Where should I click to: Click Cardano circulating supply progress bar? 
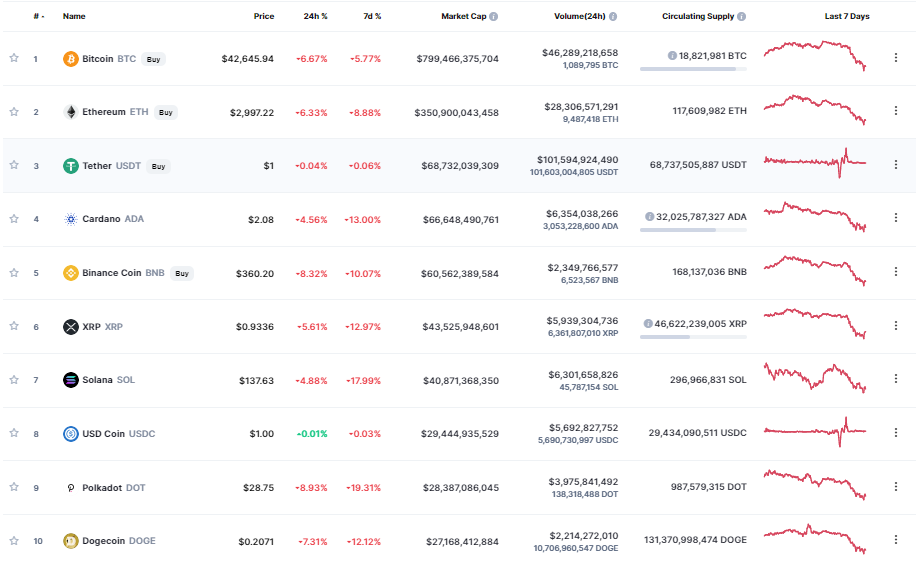tap(693, 230)
